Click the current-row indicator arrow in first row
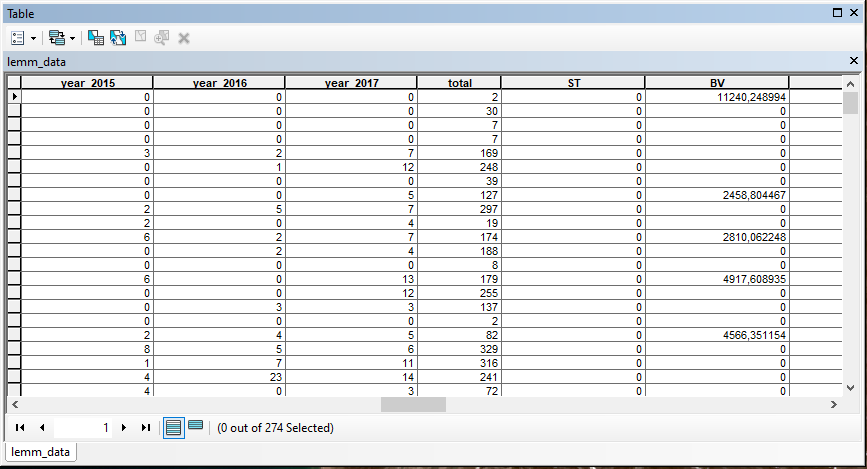This screenshot has height=469, width=867. coord(14,97)
